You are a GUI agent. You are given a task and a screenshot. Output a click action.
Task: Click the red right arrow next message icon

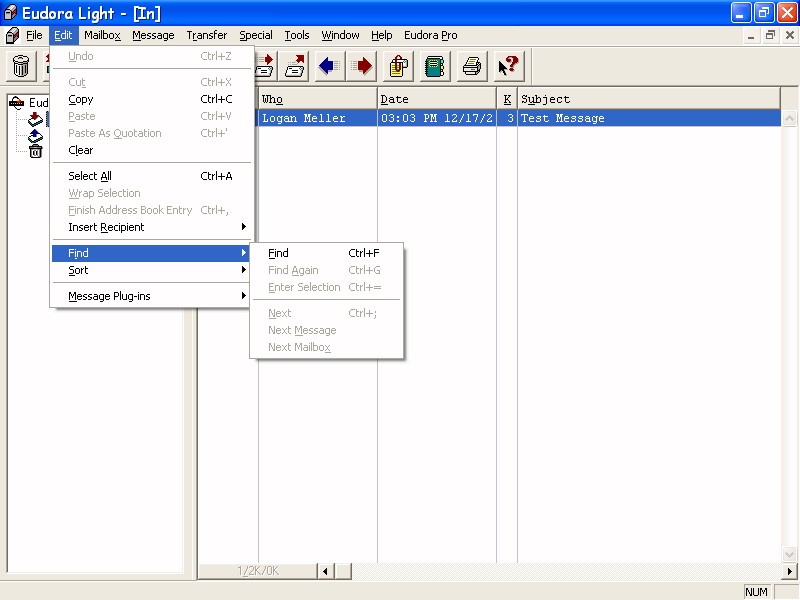pyautogui.click(x=362, y=66)
